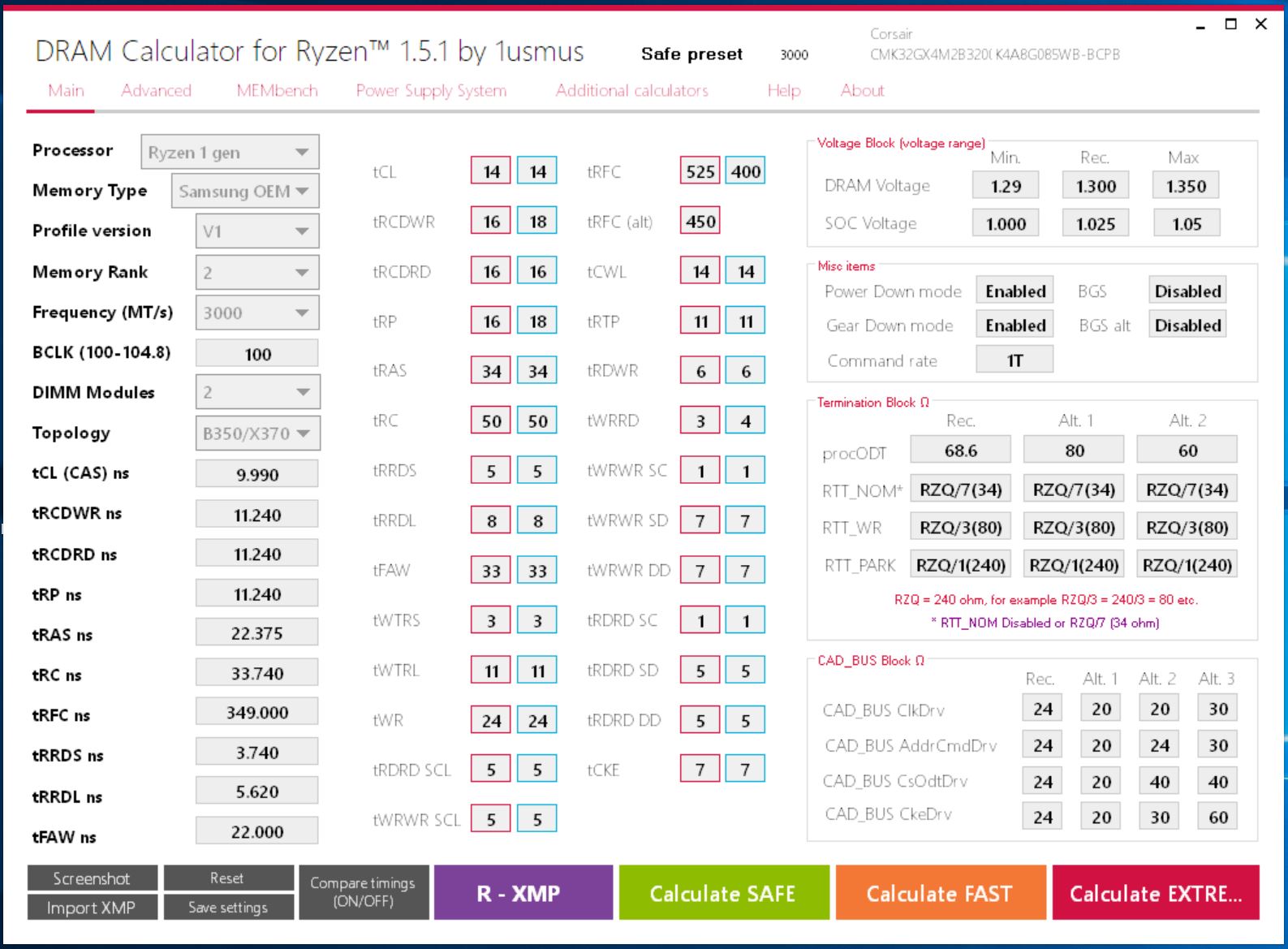The height and width of the screenshot is (949, 1288).
Task: Click the green Calculate SAFE button
Action: [x=723, y=893]
